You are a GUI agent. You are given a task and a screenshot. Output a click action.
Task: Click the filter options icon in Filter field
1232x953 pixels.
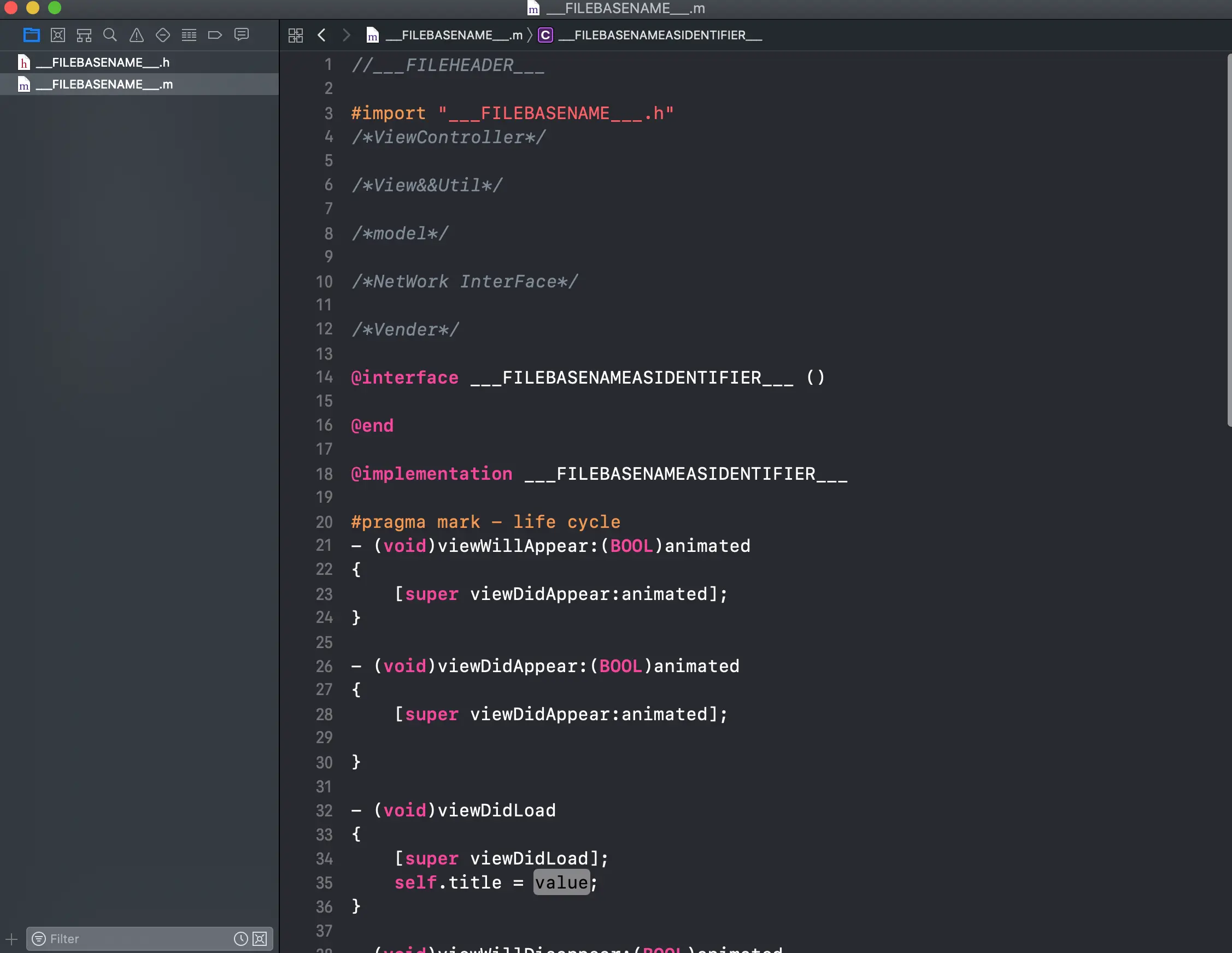(39, 939)
